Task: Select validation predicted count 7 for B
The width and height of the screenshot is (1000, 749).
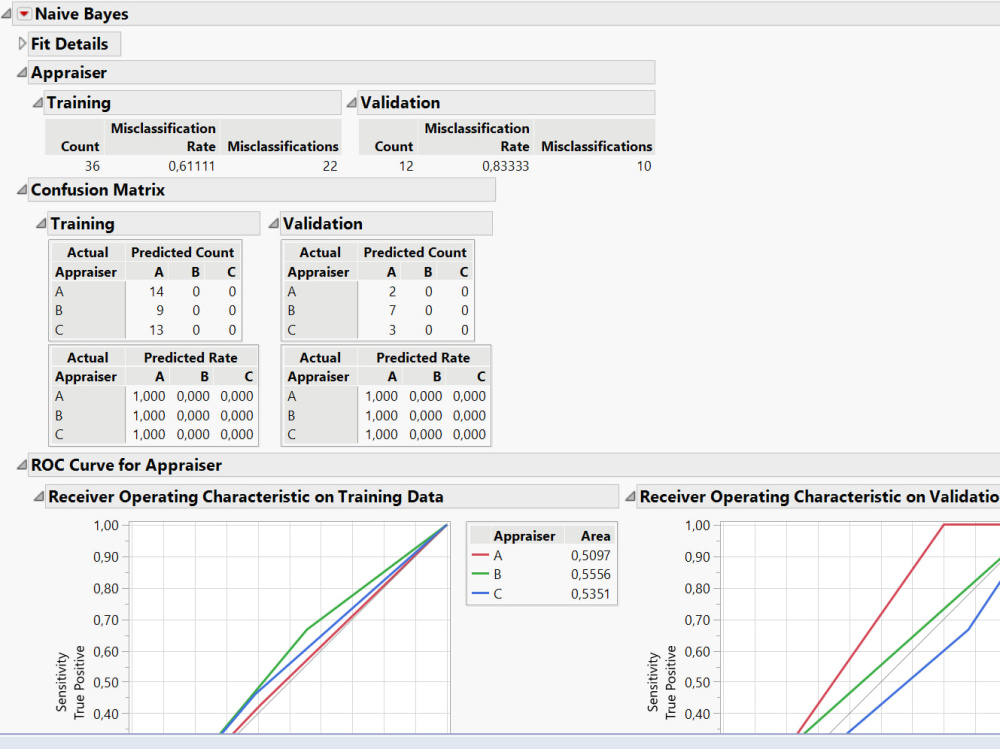Action: point(392,311)
